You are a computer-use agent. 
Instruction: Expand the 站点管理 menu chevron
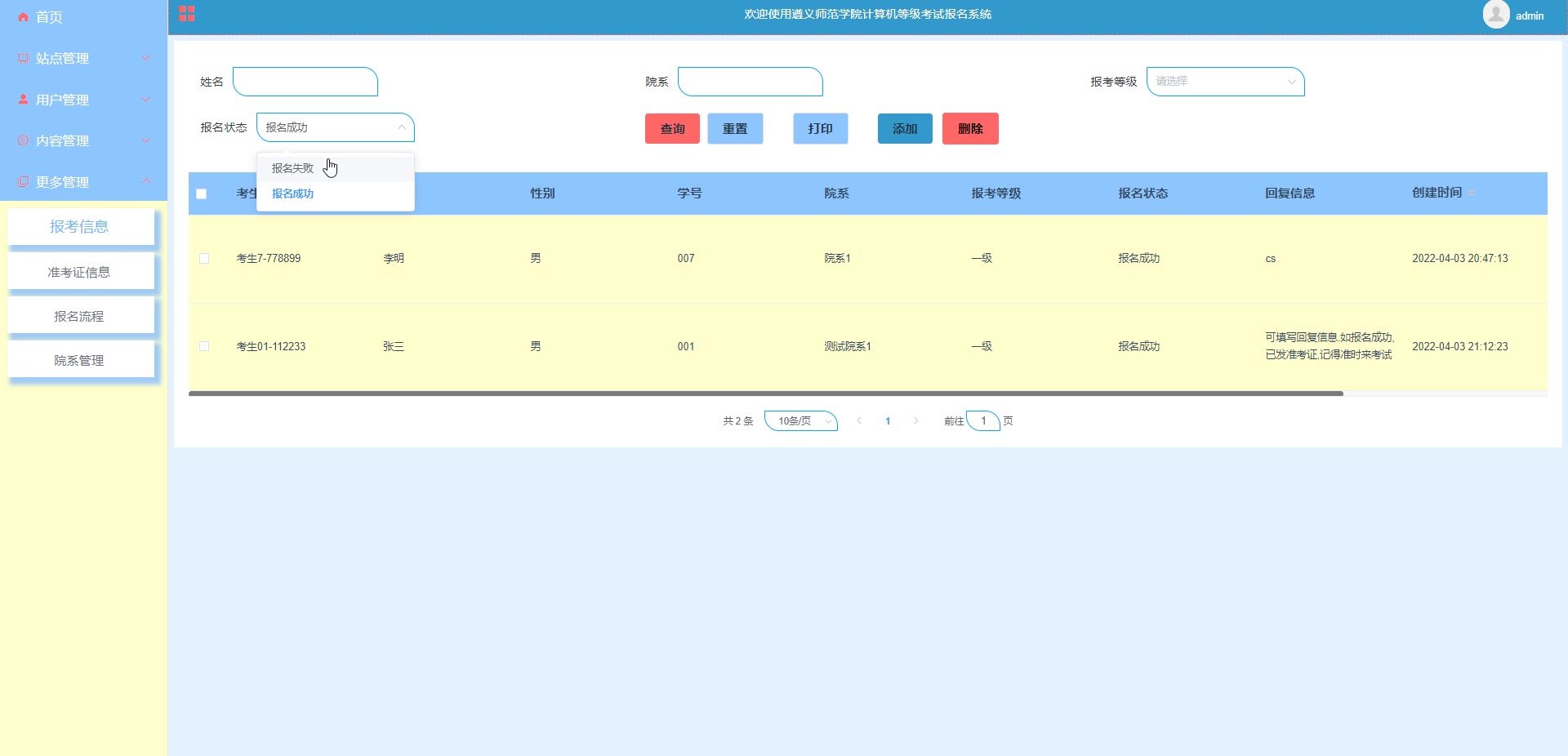coord(146,58)
